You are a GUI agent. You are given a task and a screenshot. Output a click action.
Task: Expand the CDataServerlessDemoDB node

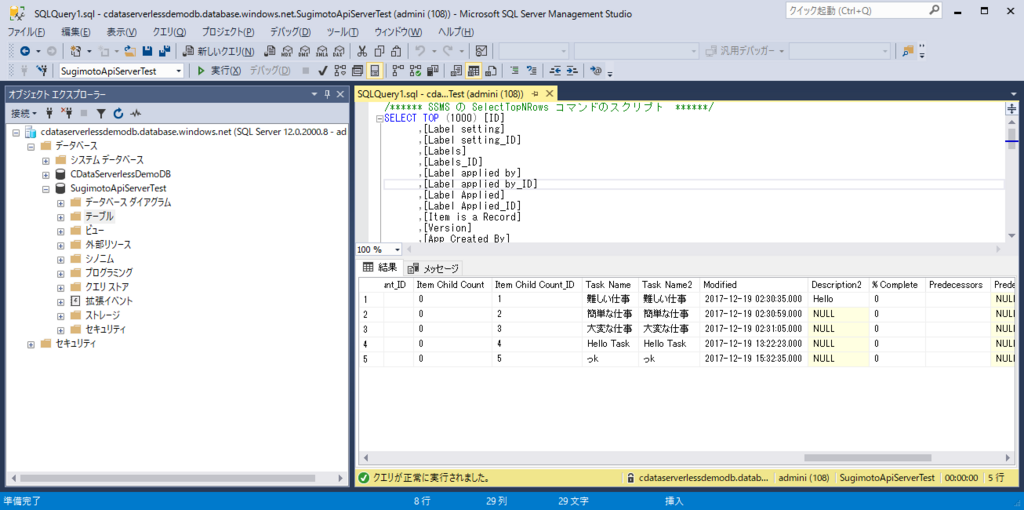(x=46, y=174)
